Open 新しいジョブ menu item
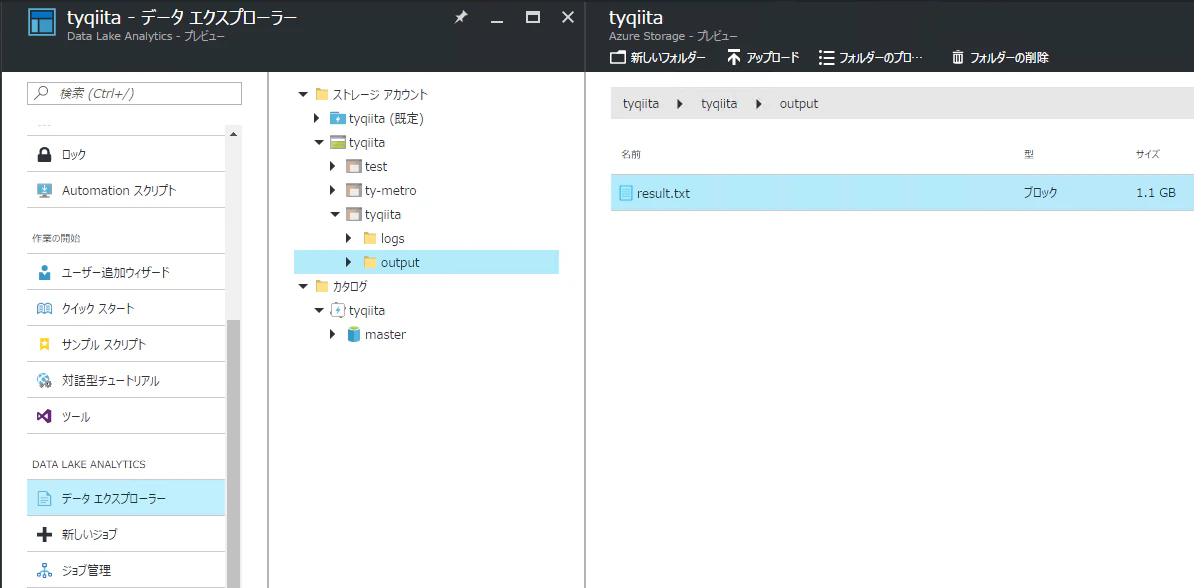The height and width of the screenshot is (588, 1194). (x=126, y=534)
